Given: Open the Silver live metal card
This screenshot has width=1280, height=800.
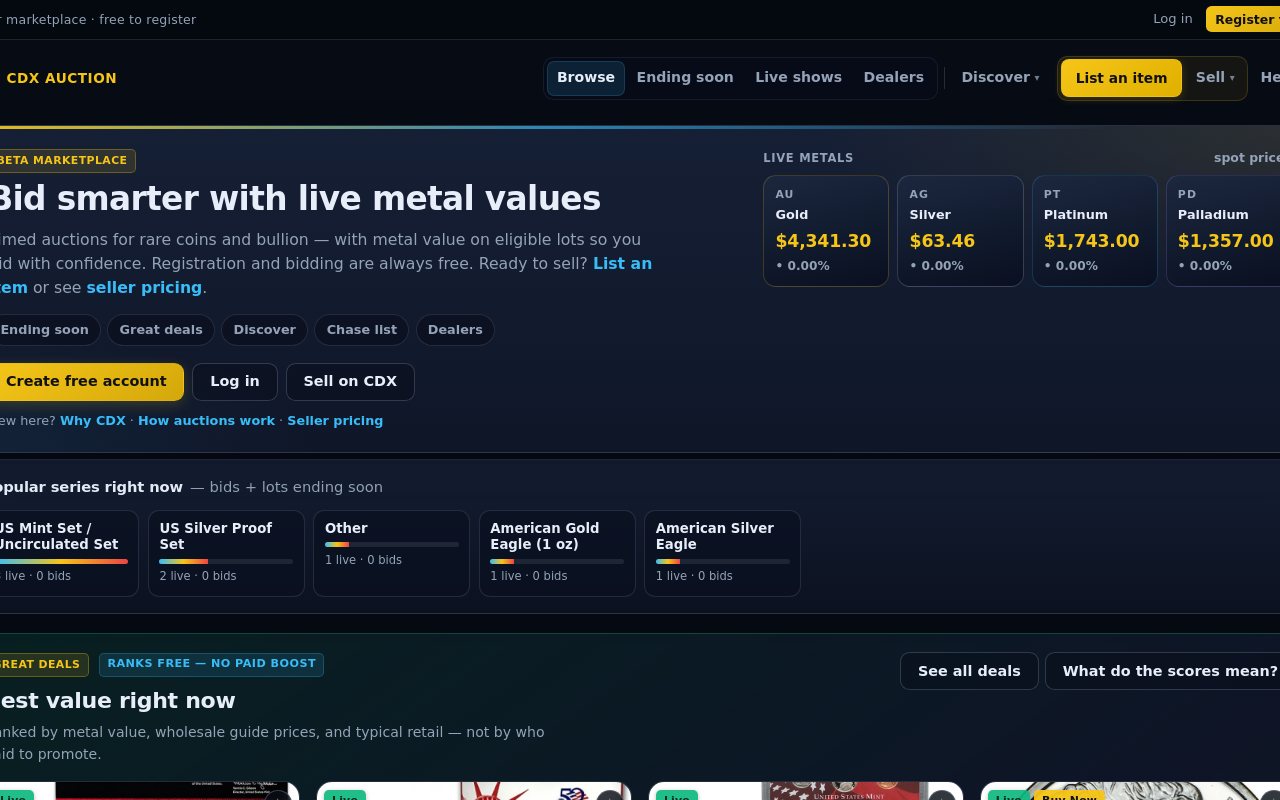Looking at the screenshot, I should (960, 231).
